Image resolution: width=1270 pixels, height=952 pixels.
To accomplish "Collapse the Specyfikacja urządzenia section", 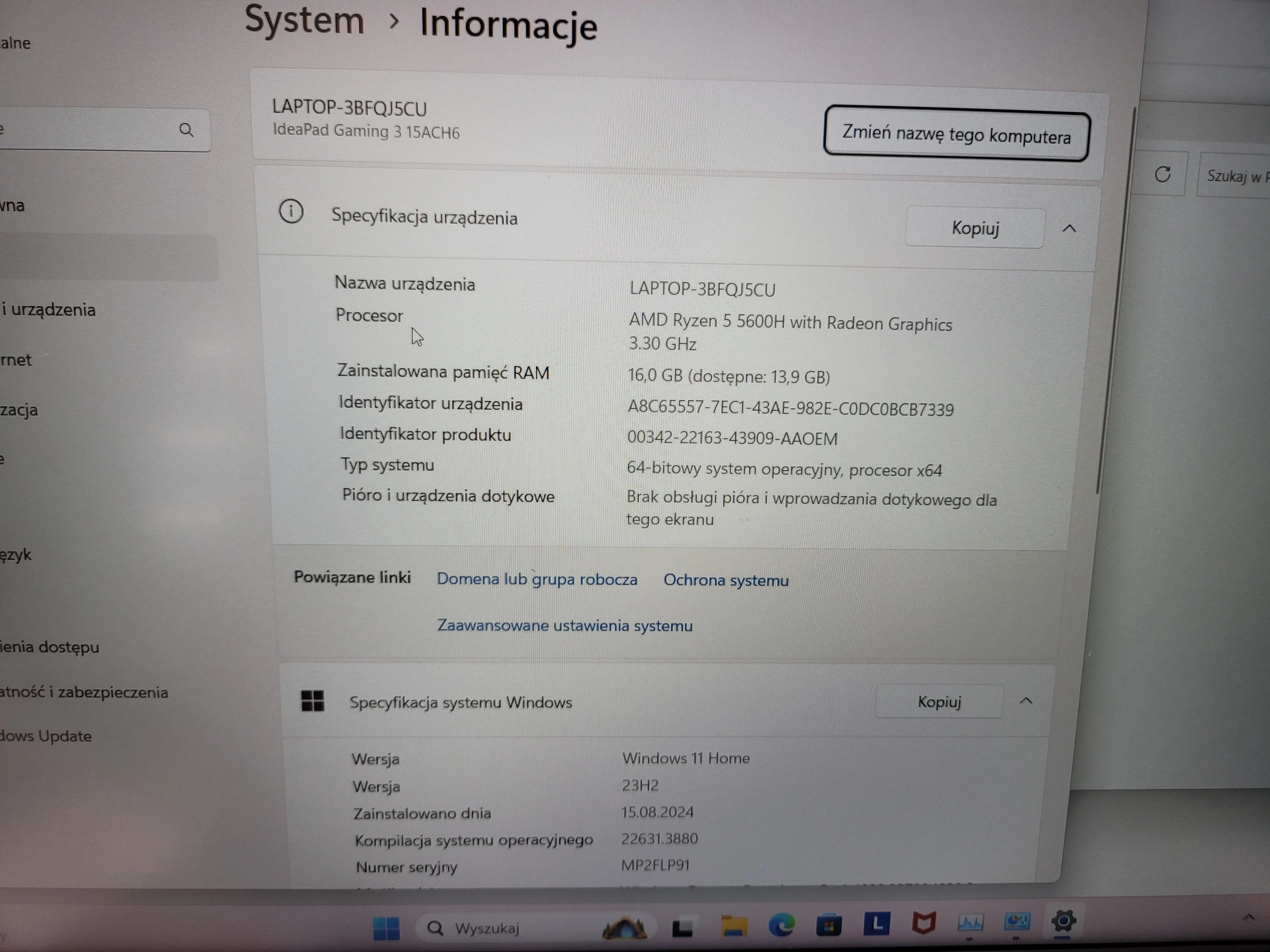I will click(1069, 228).
